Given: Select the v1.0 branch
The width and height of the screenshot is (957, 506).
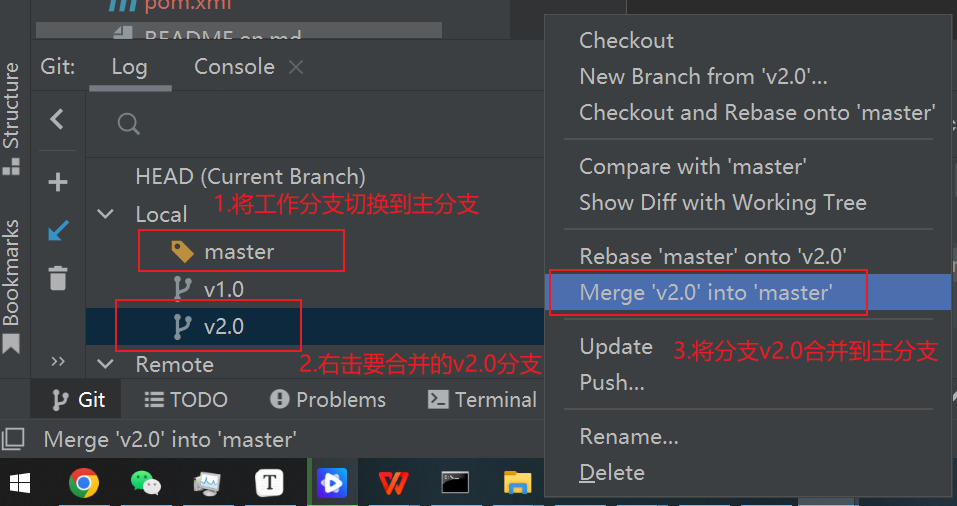Looking at the screenshot, I should tap(224, 289).
